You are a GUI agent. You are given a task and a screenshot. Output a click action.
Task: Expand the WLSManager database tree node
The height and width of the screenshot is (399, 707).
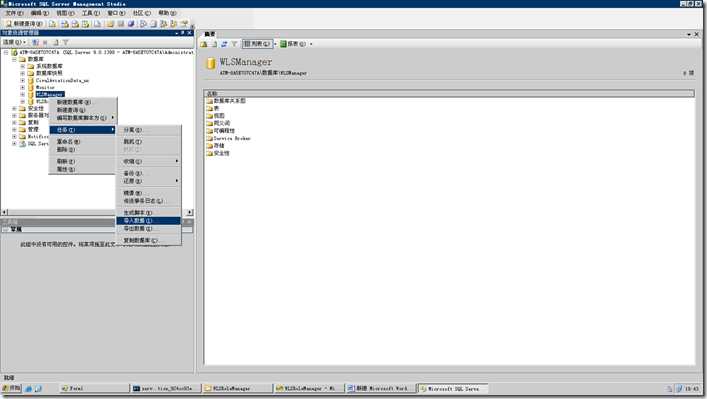(23, 95)
